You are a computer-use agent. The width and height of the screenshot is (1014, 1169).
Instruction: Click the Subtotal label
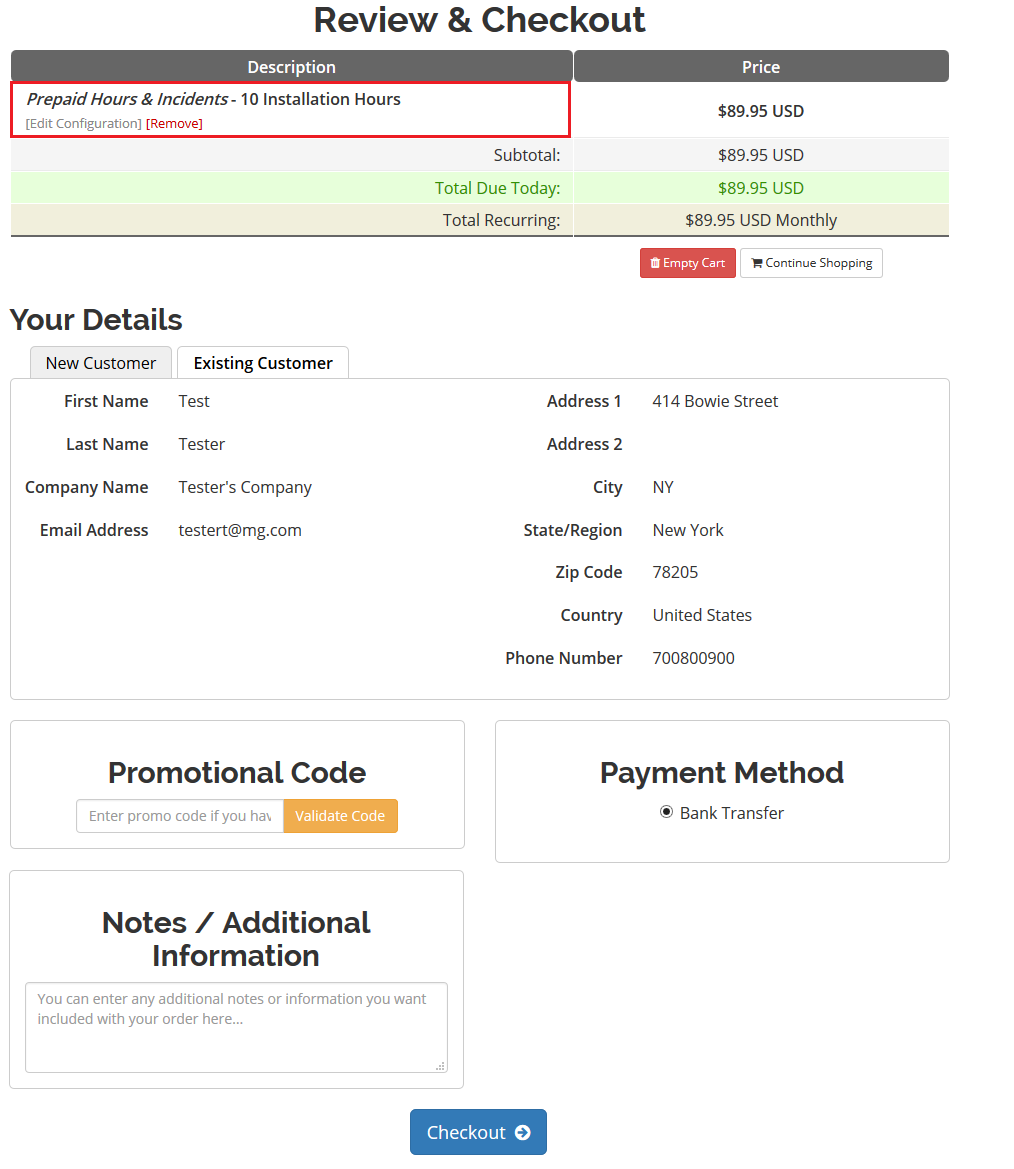coord(527,155)
